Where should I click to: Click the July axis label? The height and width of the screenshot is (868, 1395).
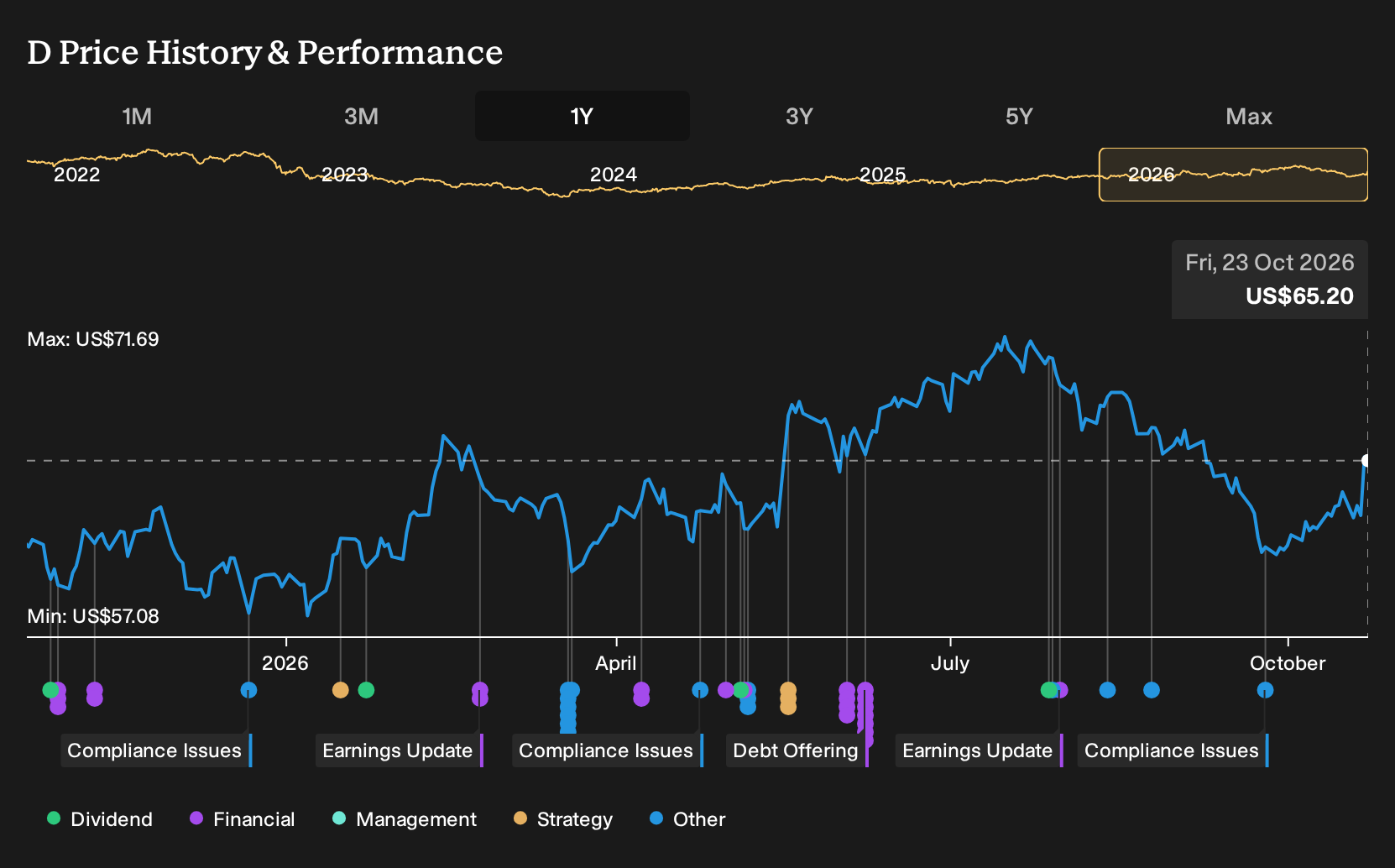tap(950, 663)
